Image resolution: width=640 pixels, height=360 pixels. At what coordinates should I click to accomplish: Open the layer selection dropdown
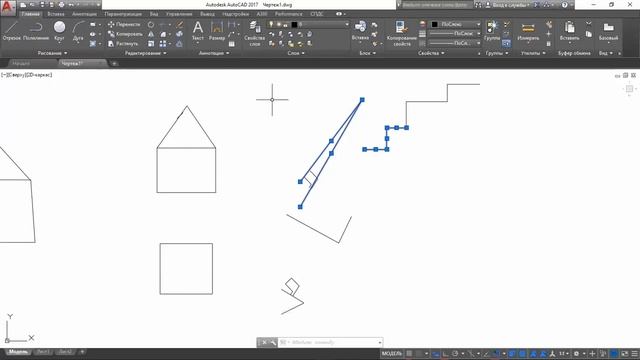coord(308,24)
